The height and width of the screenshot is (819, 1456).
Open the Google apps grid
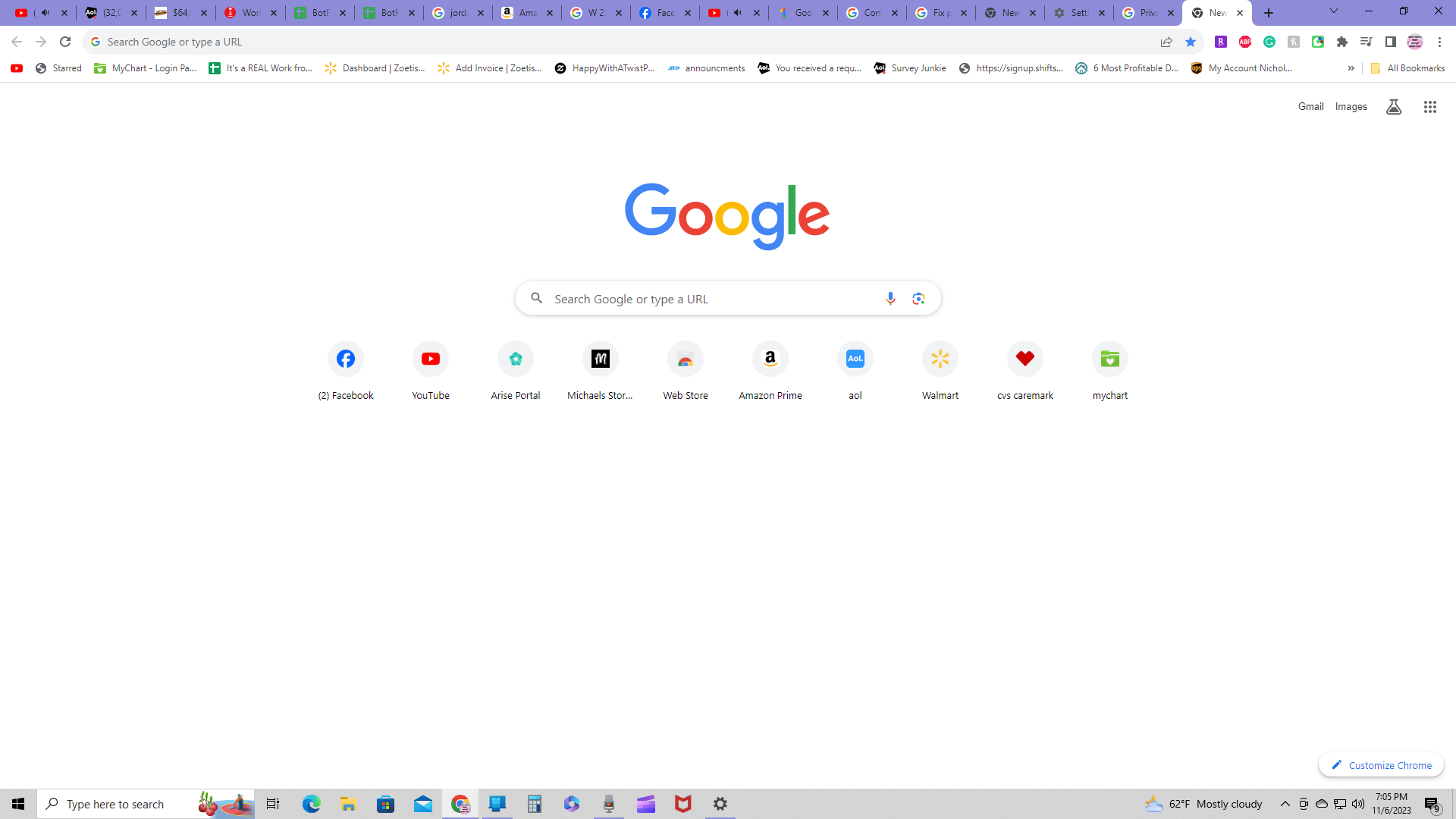click(x=1430, y=107)
